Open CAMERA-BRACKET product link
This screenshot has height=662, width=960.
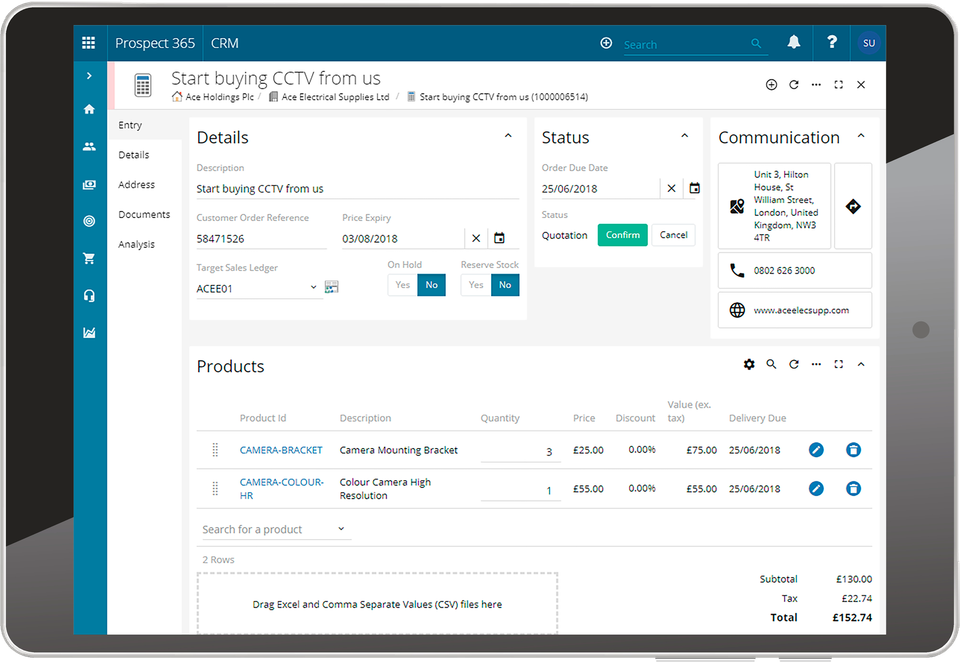(281, 450)
